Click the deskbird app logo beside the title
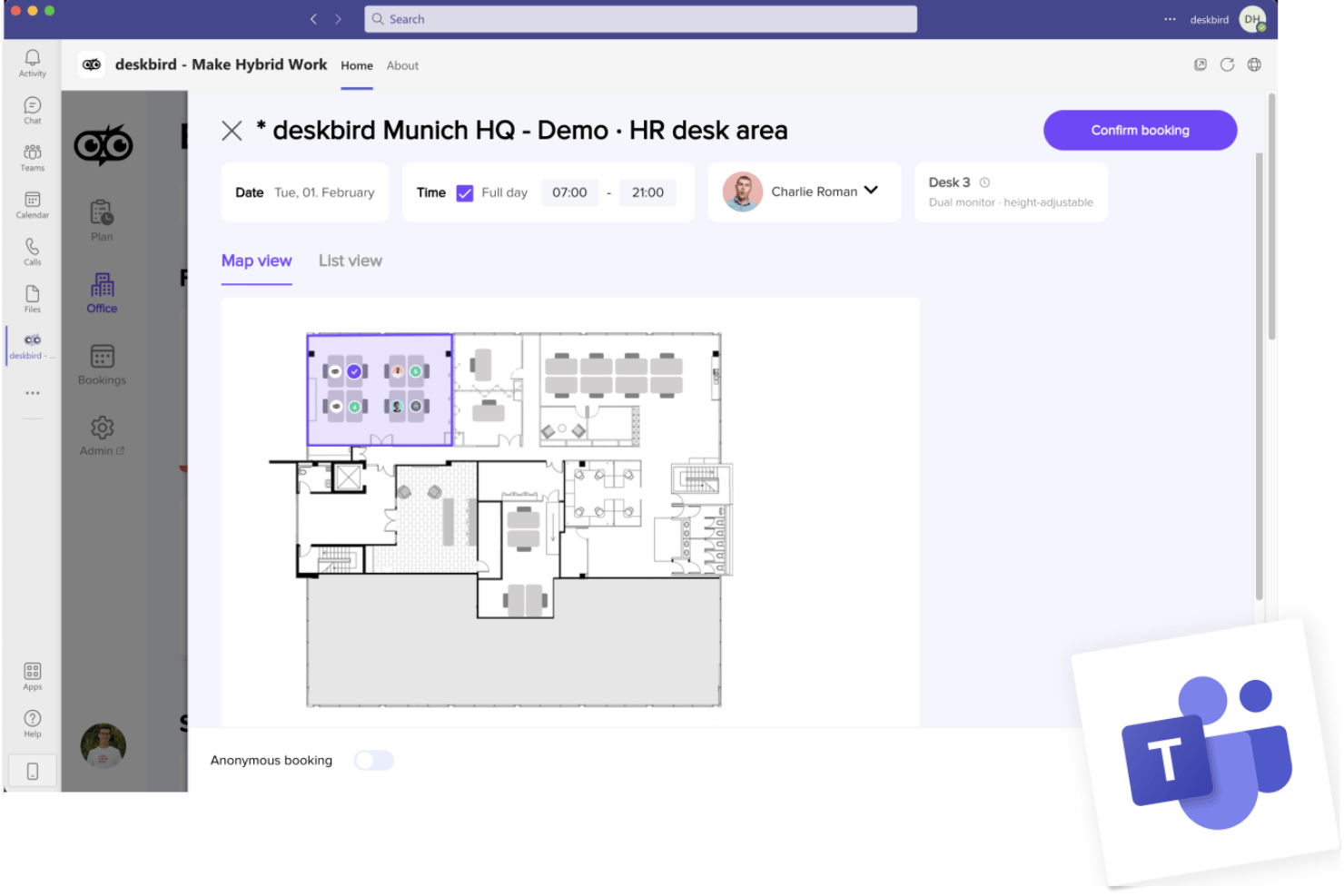This screenshot has height=896, width=1344. (92, 64)
